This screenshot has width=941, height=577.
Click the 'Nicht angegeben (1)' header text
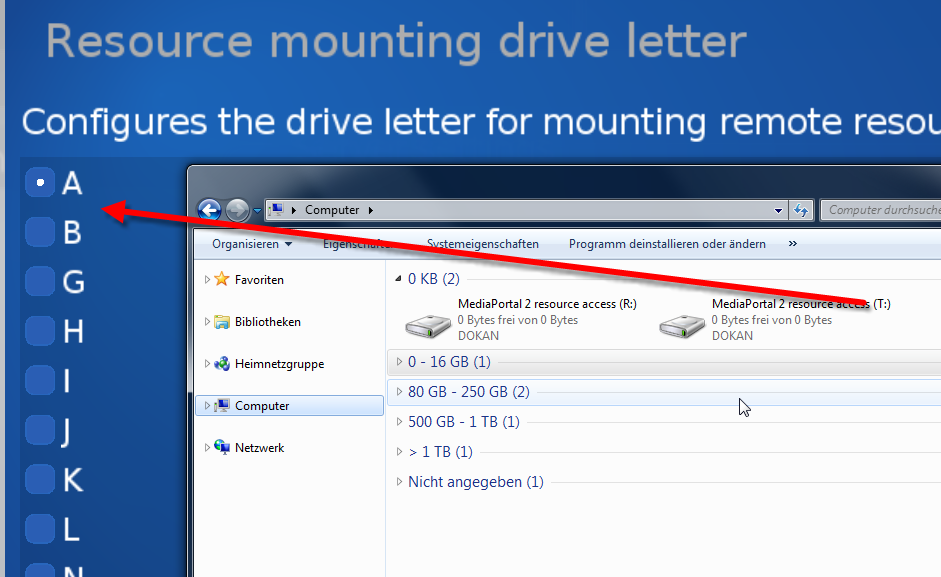[x=476, y=482]
